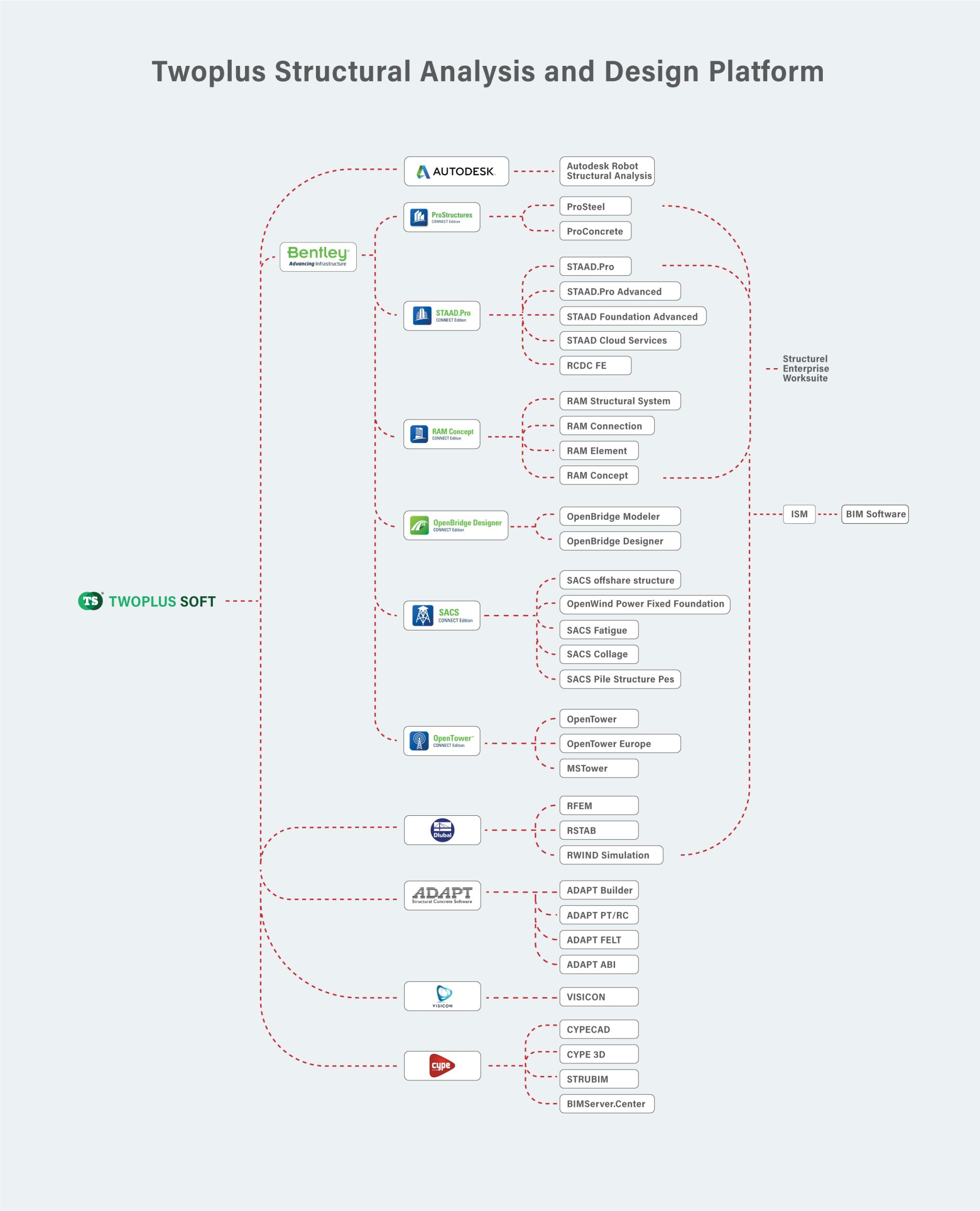Open the RAM Concept logo node
Screen dimensions: 980x1211
442,434
